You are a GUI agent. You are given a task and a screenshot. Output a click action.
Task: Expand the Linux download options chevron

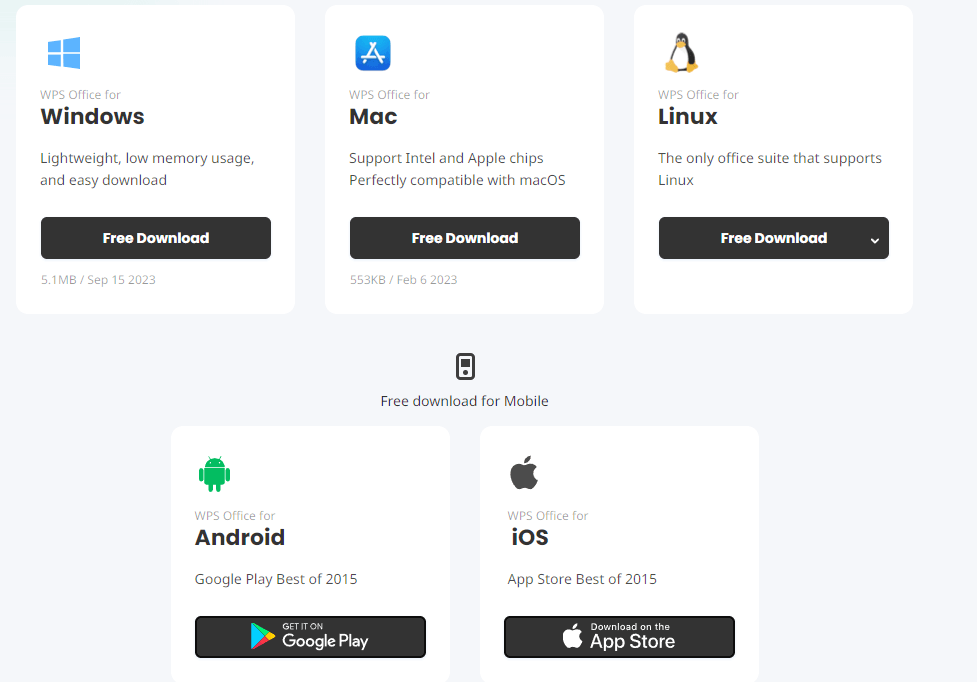[874, 240]
